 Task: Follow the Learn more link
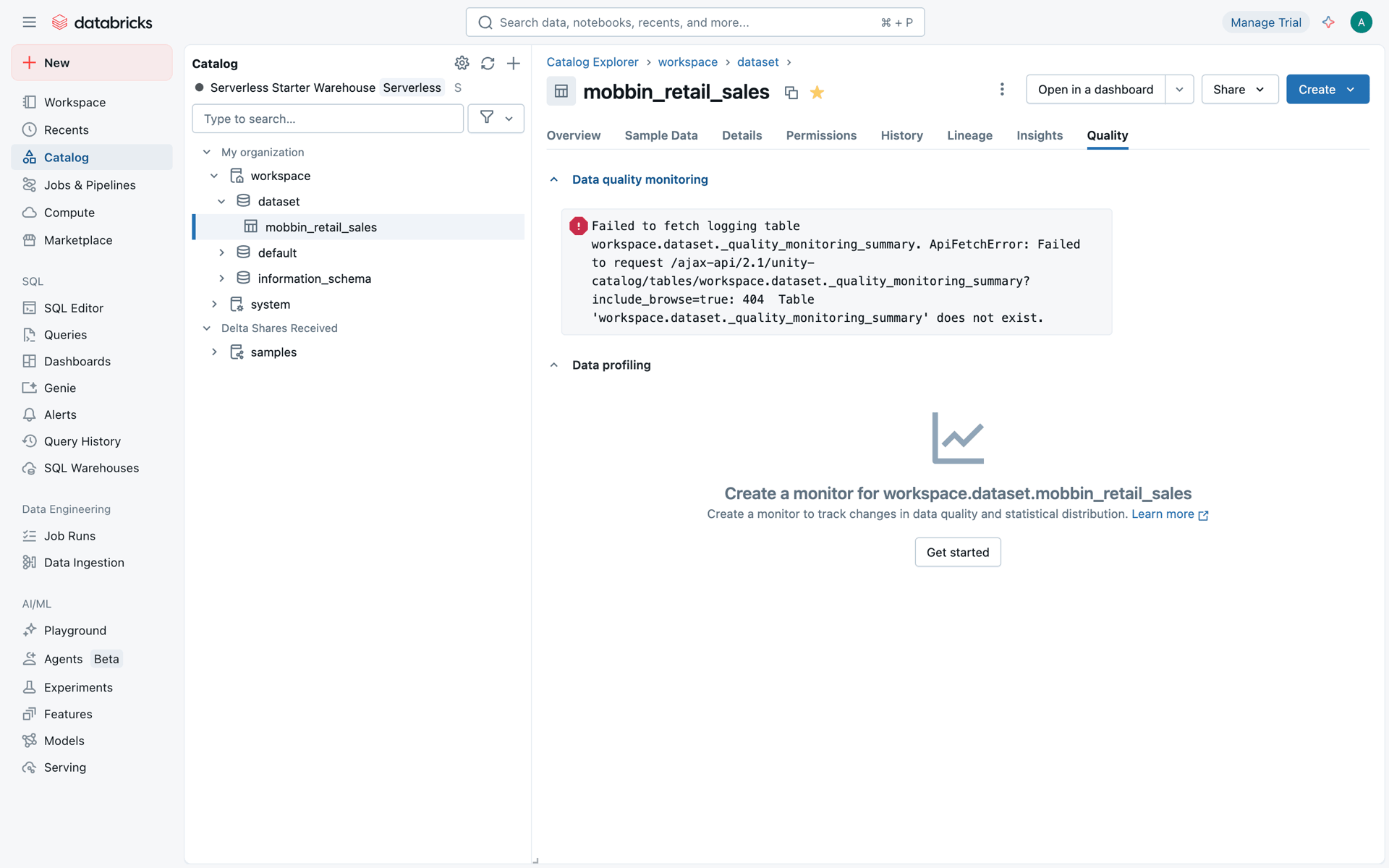(1170, 514)
